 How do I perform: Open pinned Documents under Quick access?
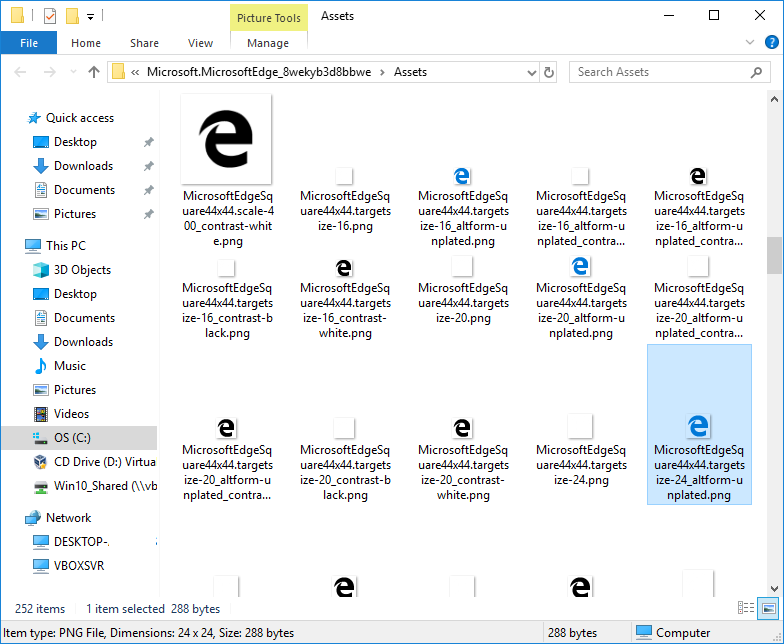click(x=84, y=190)
